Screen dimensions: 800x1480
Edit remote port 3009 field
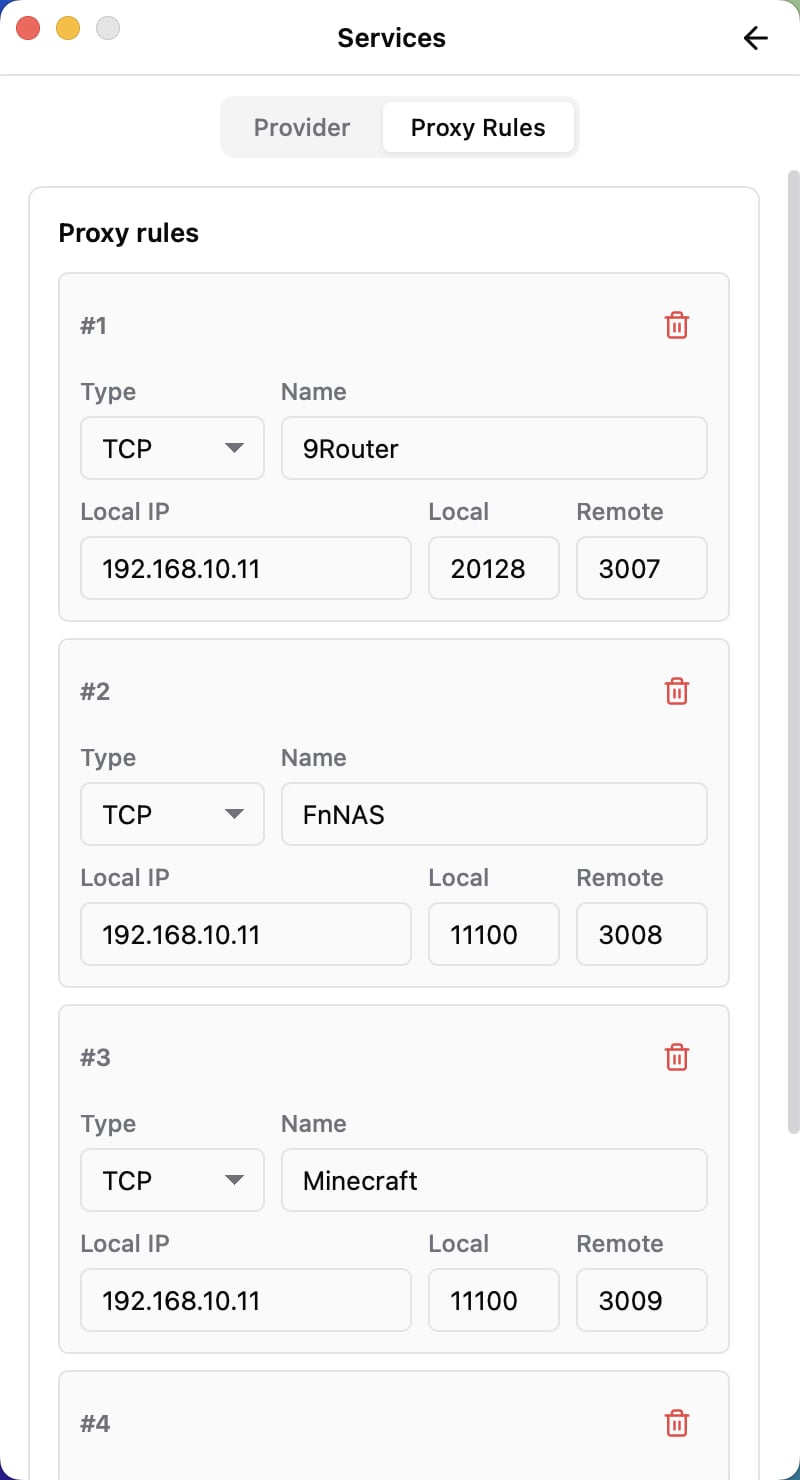(642, 1300)
